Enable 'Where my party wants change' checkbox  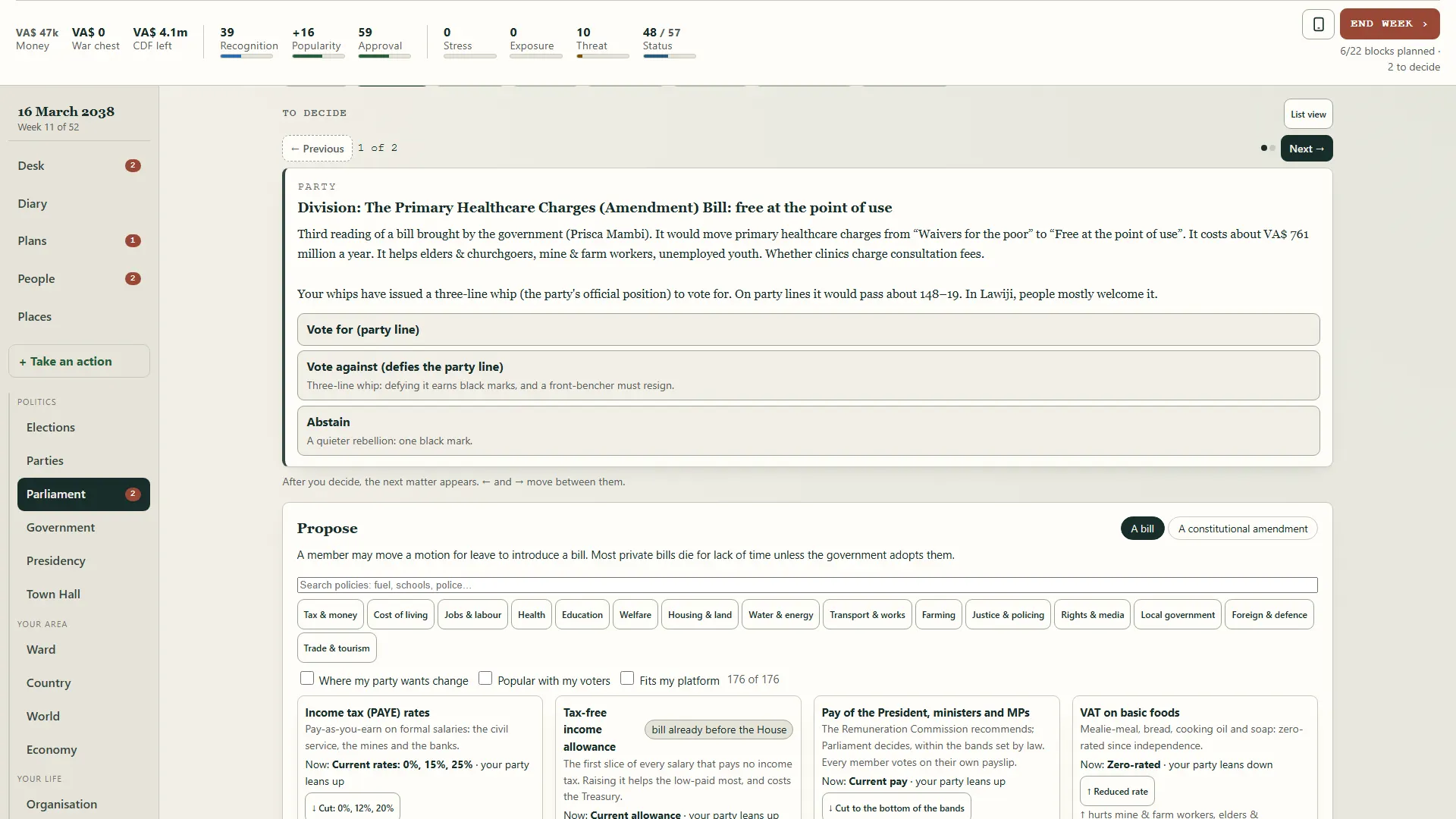click(x=307, y=679)
